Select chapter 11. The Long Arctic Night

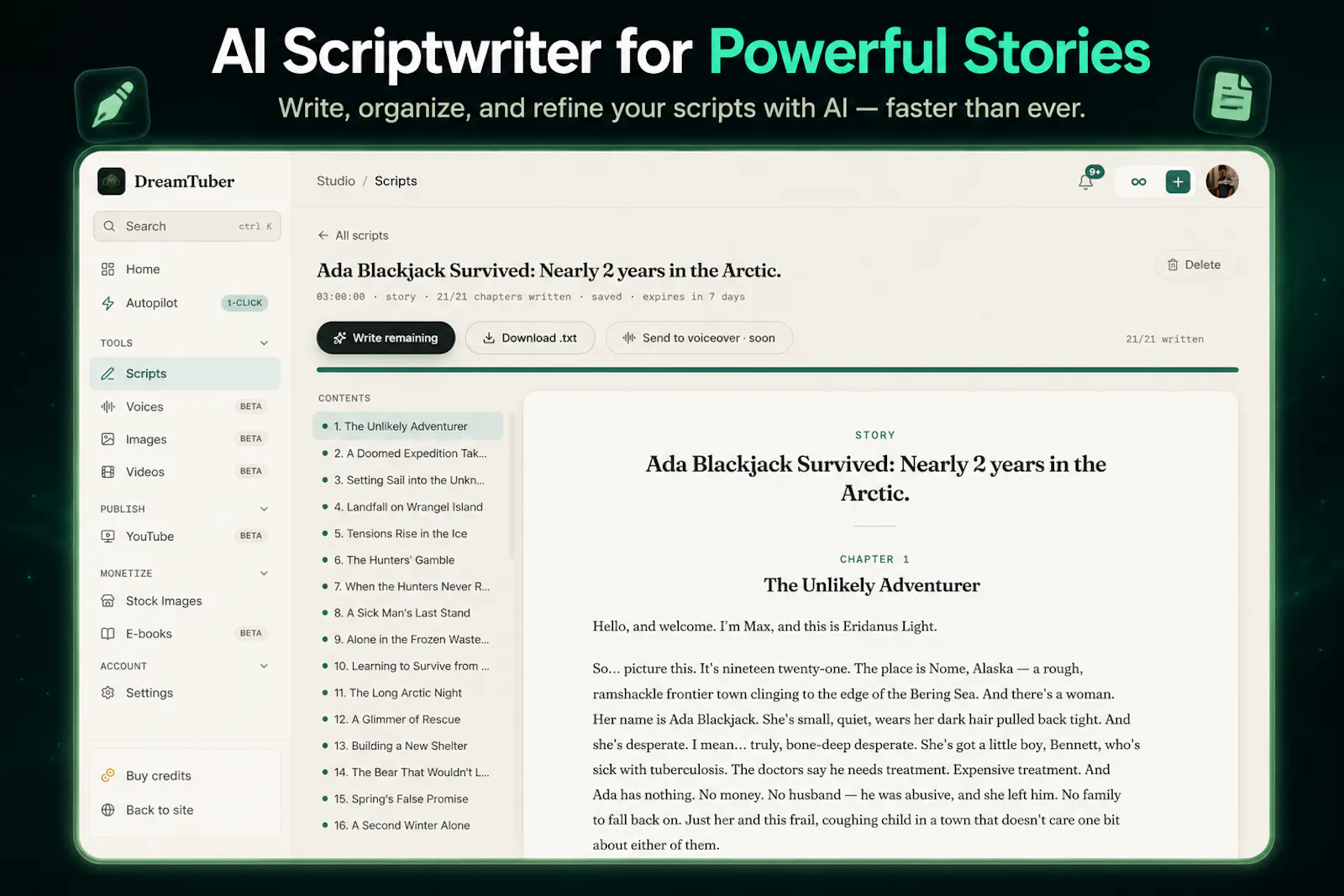[x=407, y=693]
